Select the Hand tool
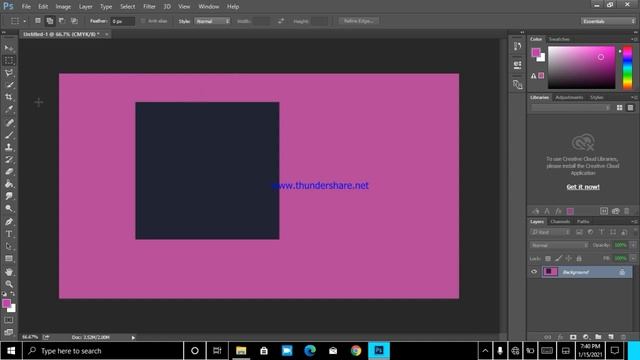640x360 pixels. point(9,271)
